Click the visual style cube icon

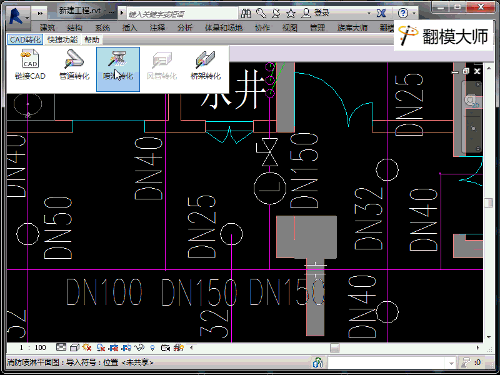(75, 348)
